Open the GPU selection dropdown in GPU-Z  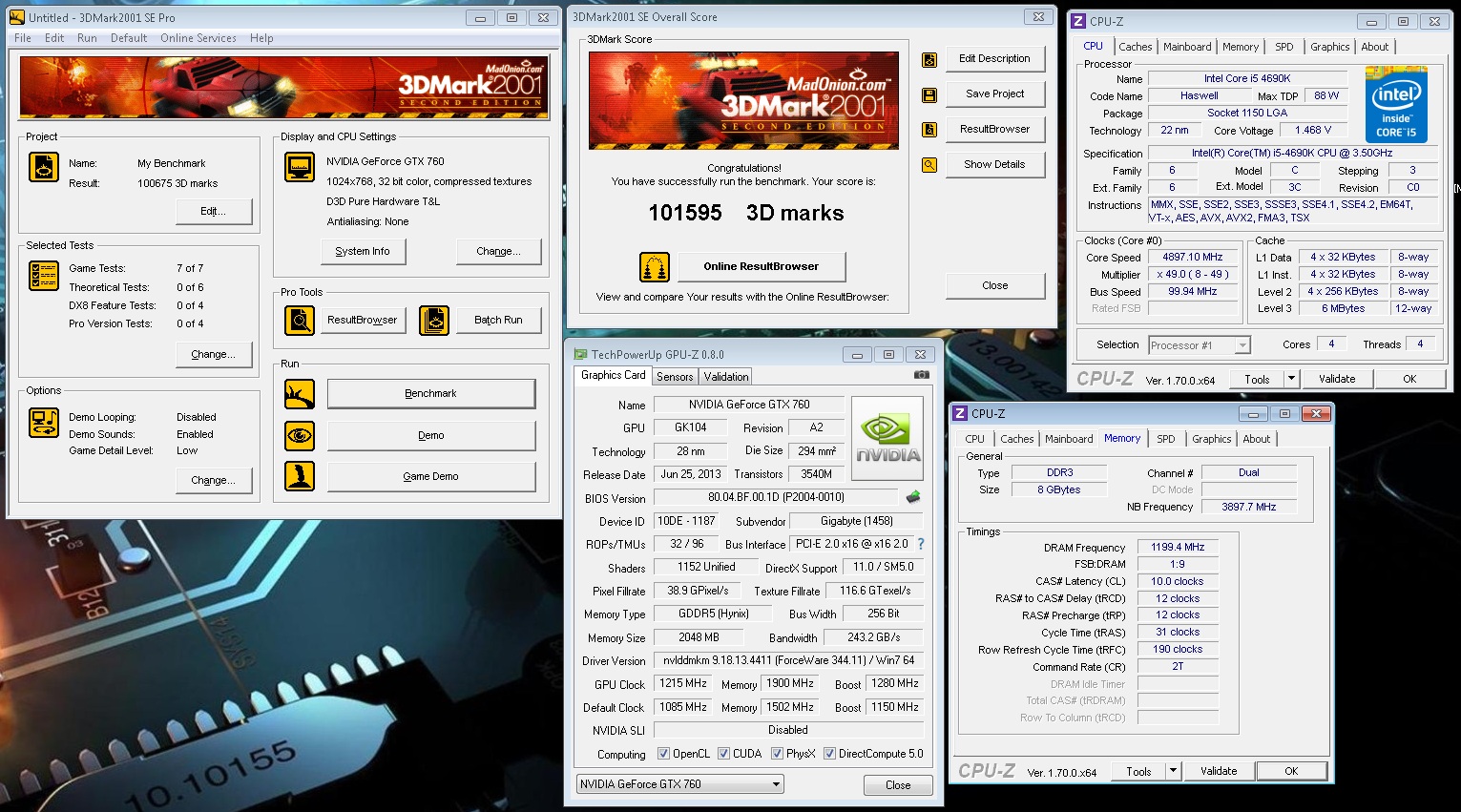point(679,784)
